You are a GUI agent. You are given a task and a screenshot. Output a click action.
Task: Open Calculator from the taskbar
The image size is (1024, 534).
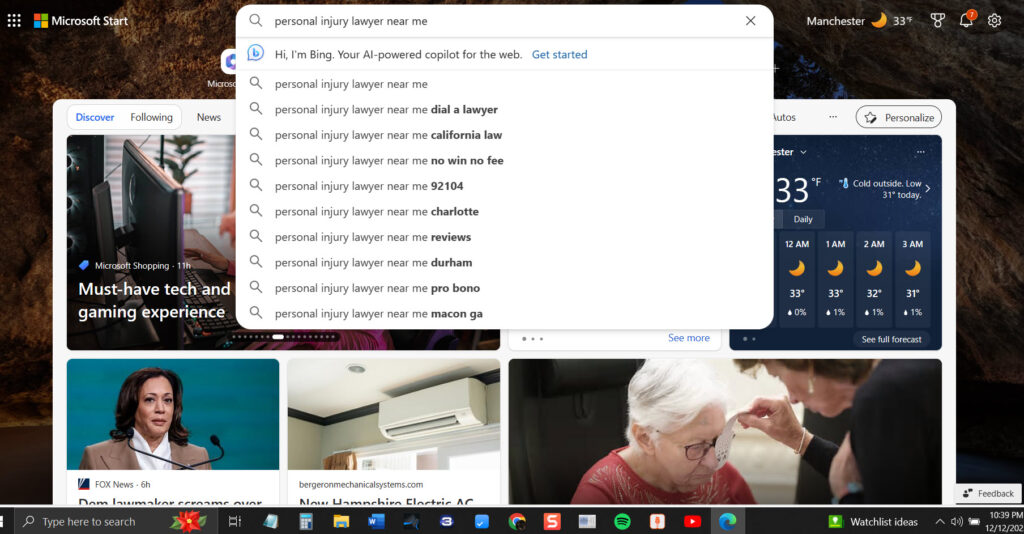click(306, 521)
